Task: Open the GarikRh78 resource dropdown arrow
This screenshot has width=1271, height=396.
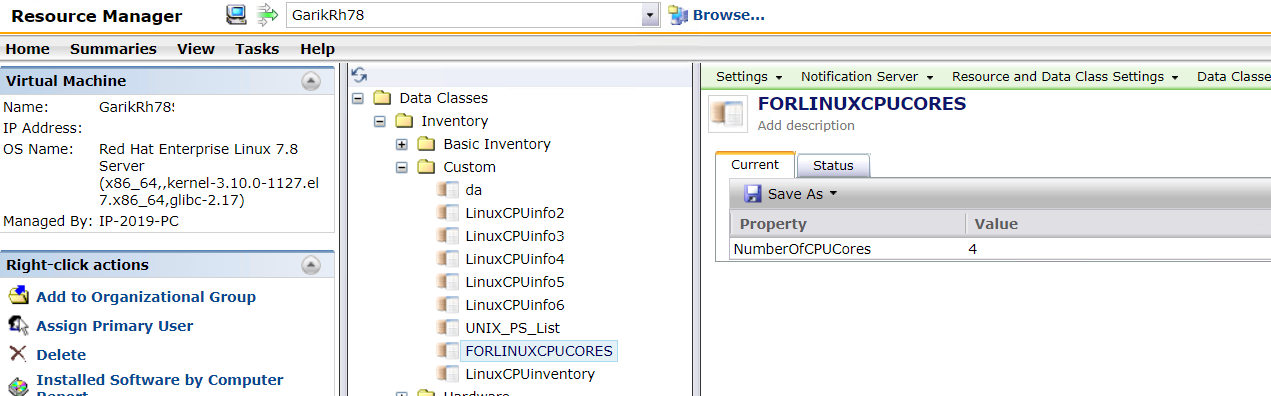Action: coord(650,15)
